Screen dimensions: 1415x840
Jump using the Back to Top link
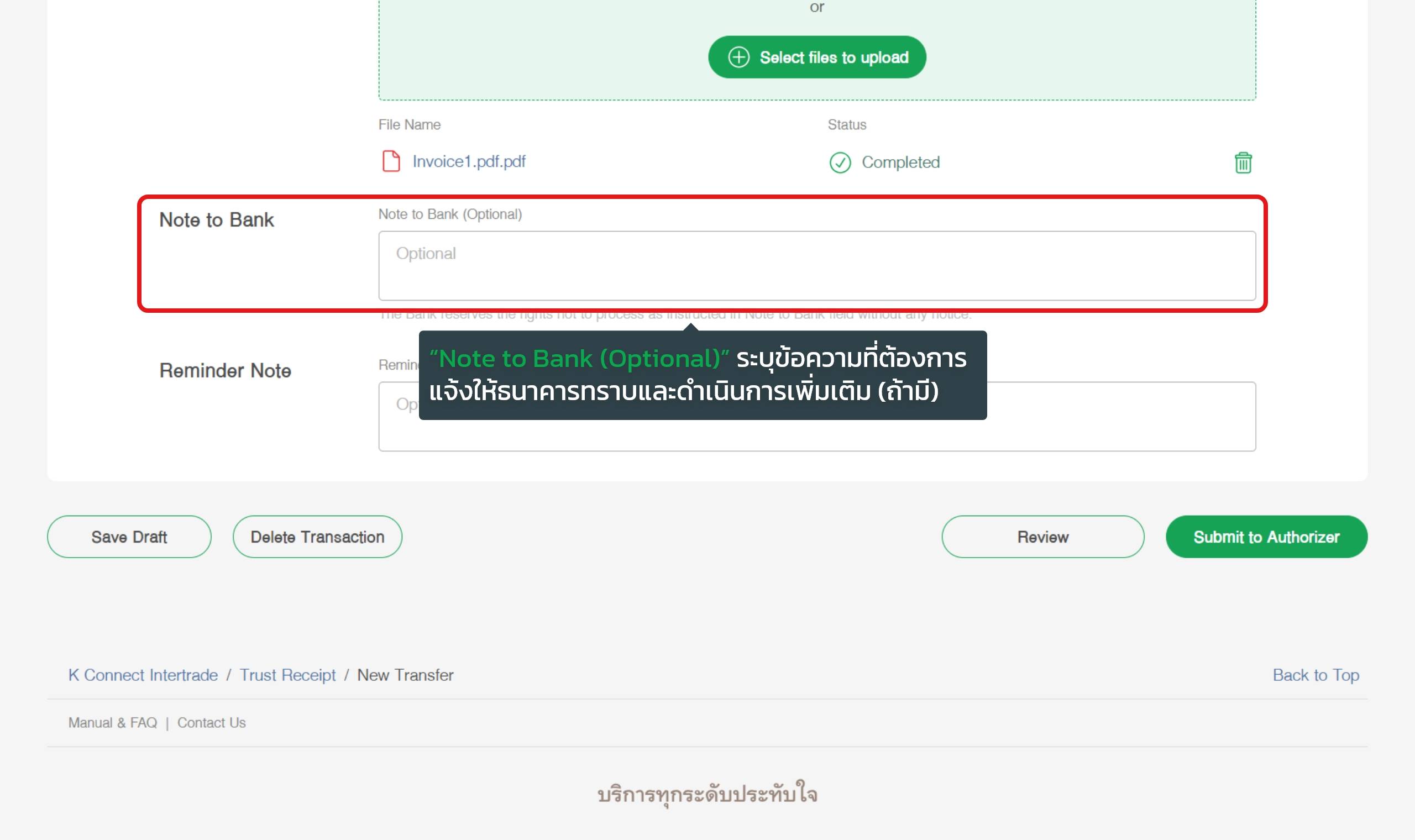pyautogui.click(x=1316, y=675)
